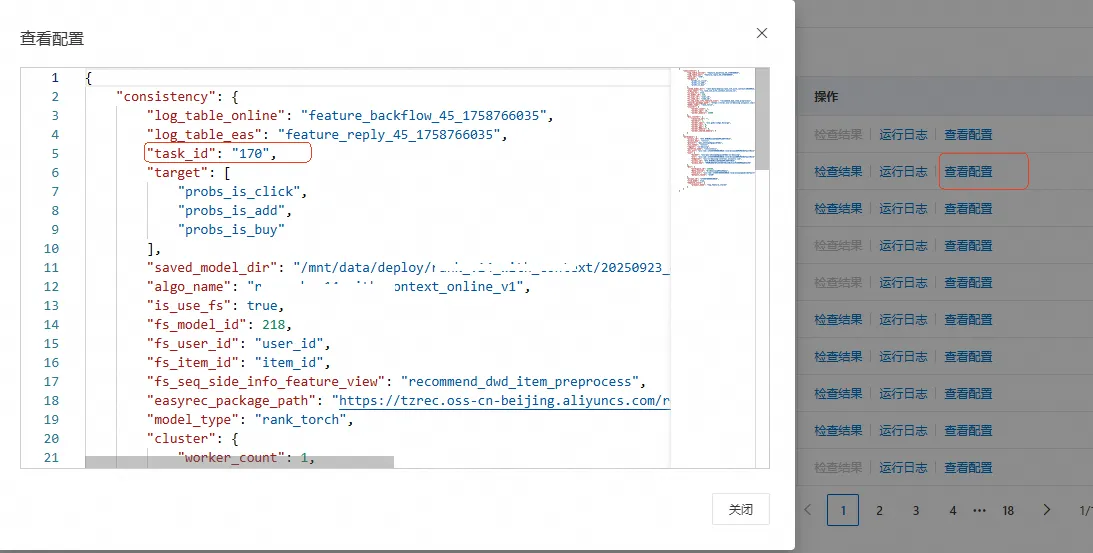Open 查看配置 in the first table row

pos(968,134)
